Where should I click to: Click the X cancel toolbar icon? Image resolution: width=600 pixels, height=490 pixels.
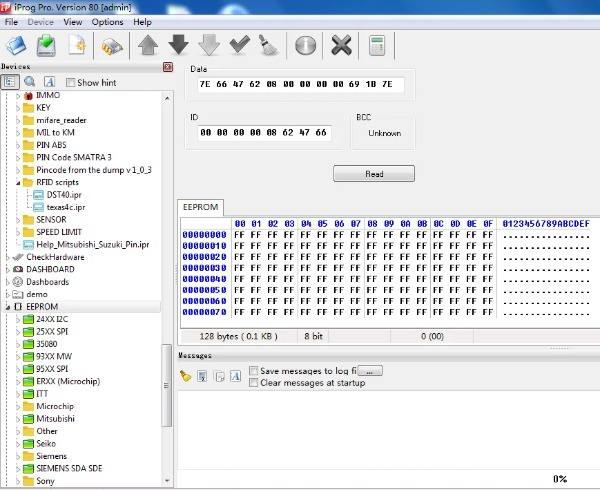coord(341,45)
